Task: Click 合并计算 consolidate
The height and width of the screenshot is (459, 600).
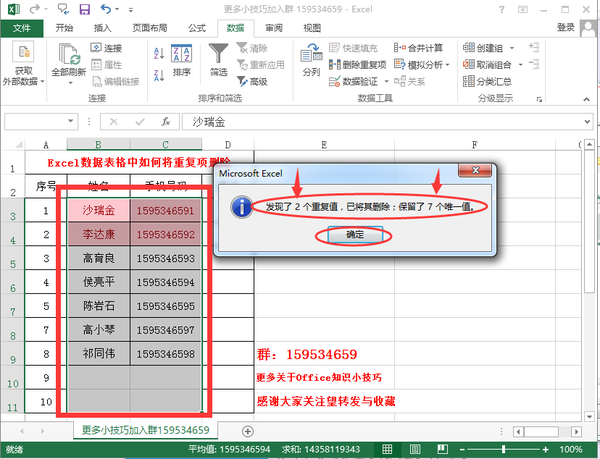Action: click(x=419, y=48)
